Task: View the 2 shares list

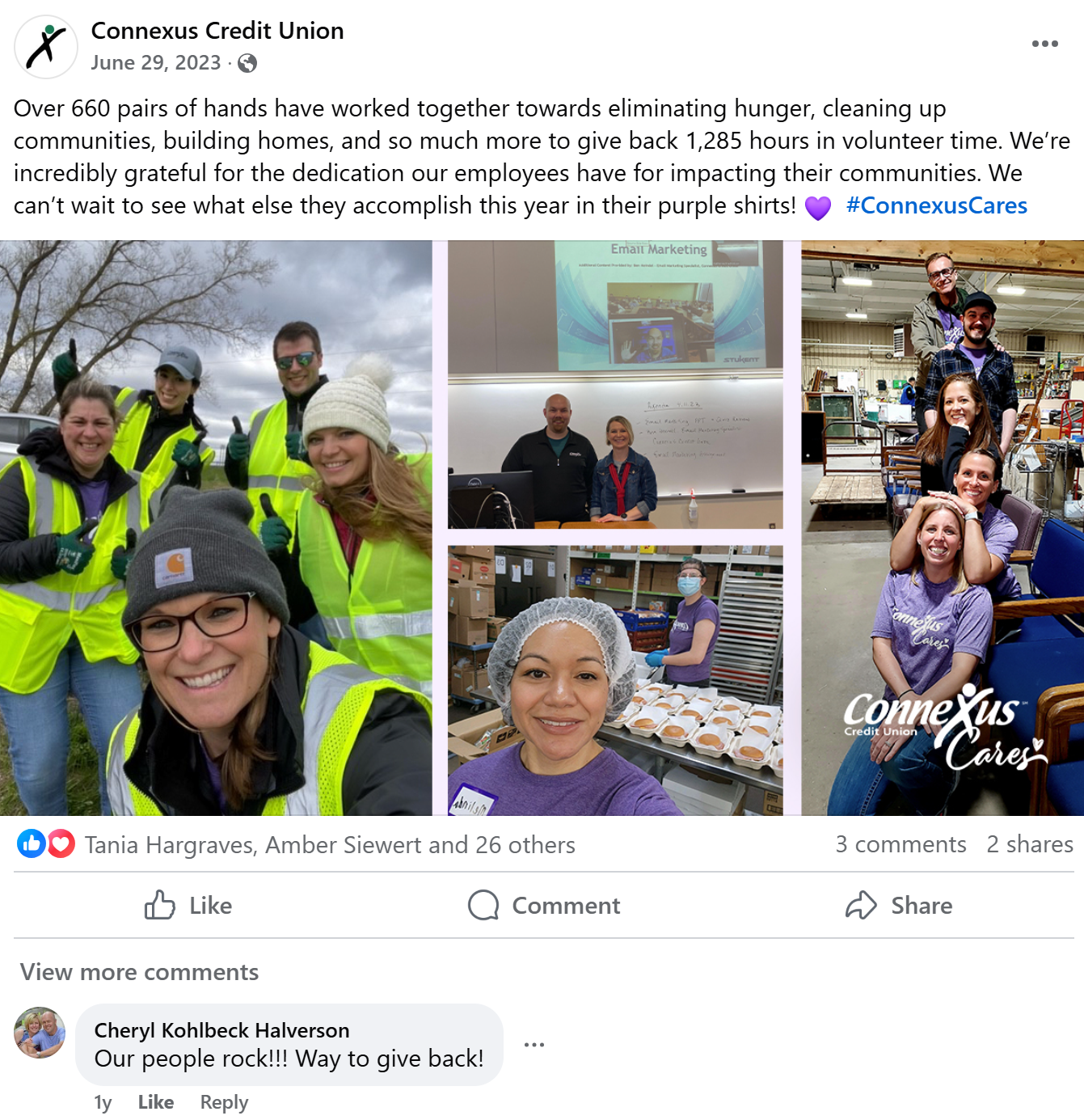Action: point(1030,844)
